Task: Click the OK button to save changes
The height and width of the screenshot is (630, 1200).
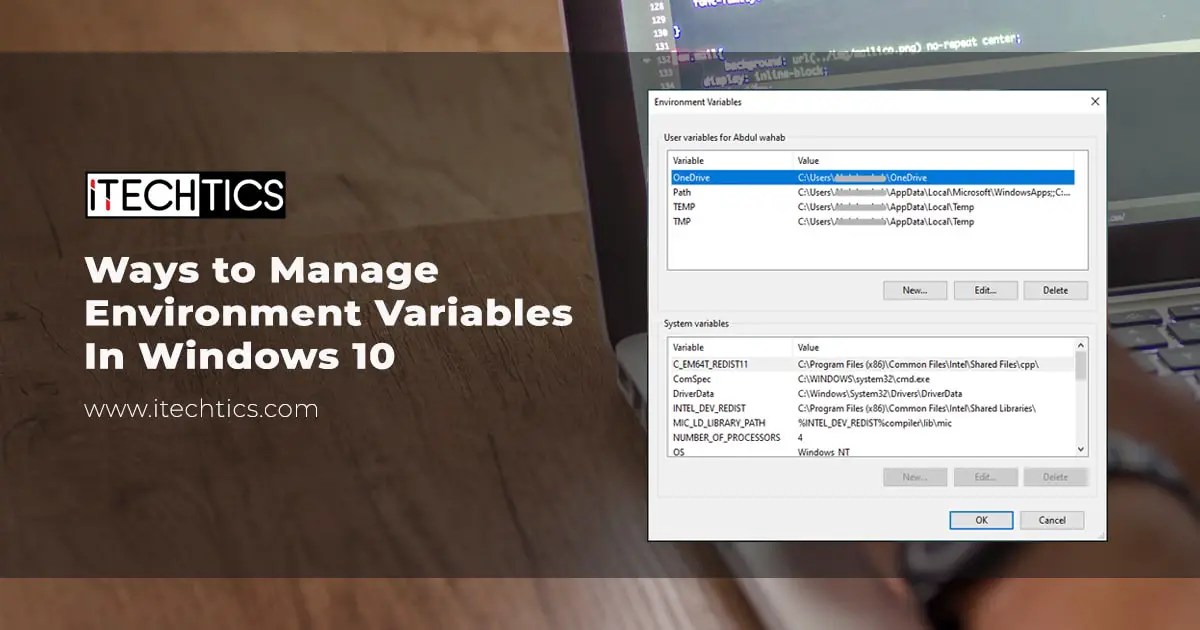Action: click(x=980, y=520)
